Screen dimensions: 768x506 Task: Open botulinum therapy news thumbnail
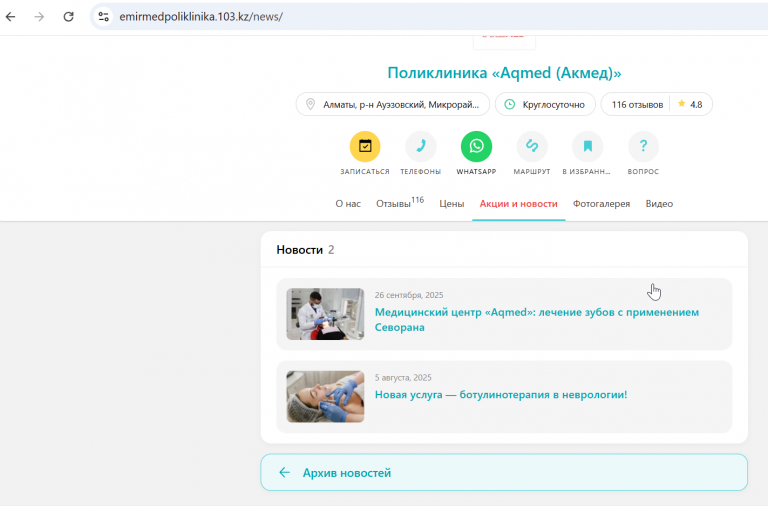(325, 397)
